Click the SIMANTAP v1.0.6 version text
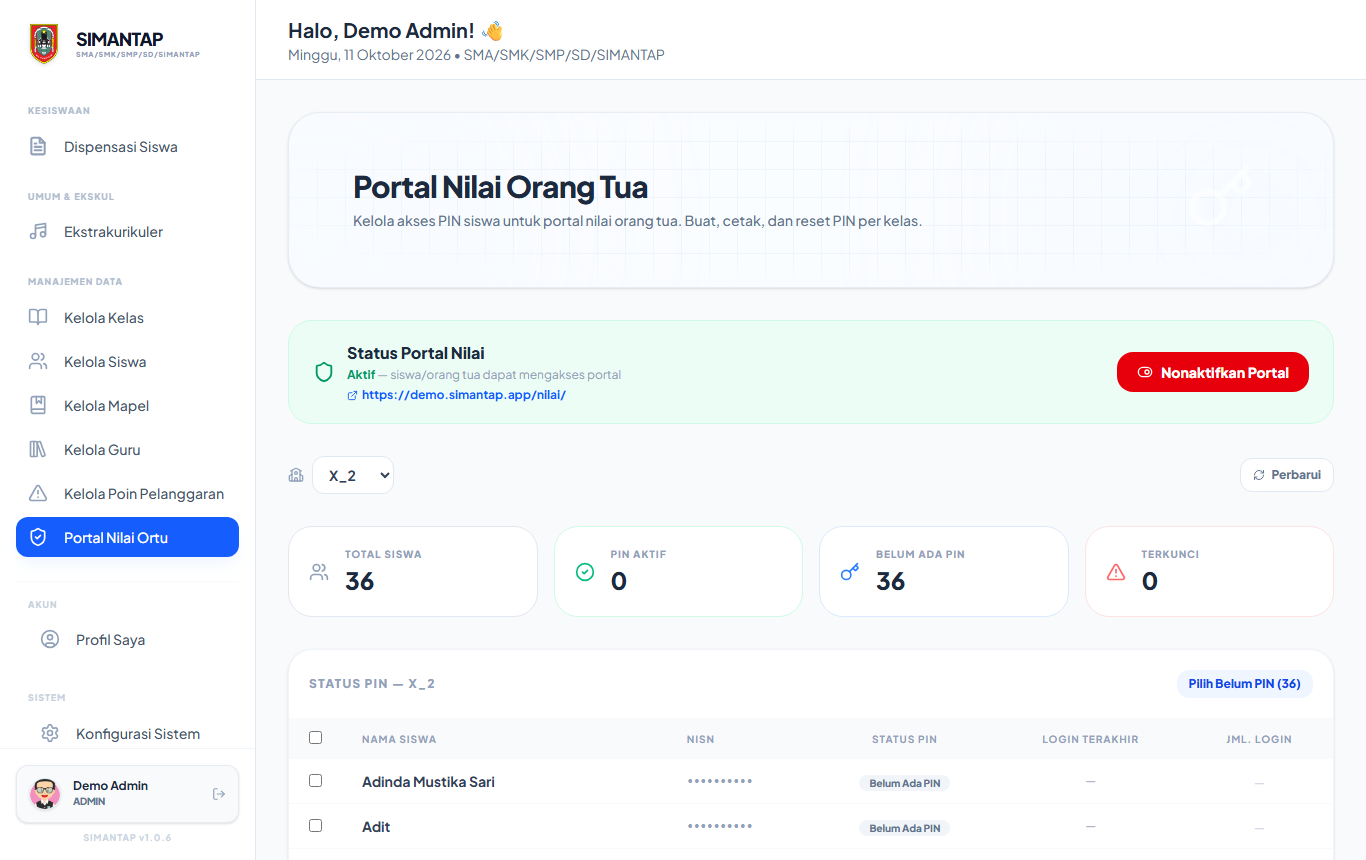The height and width of the screenshot is (860, 1366). click(127, 838)
